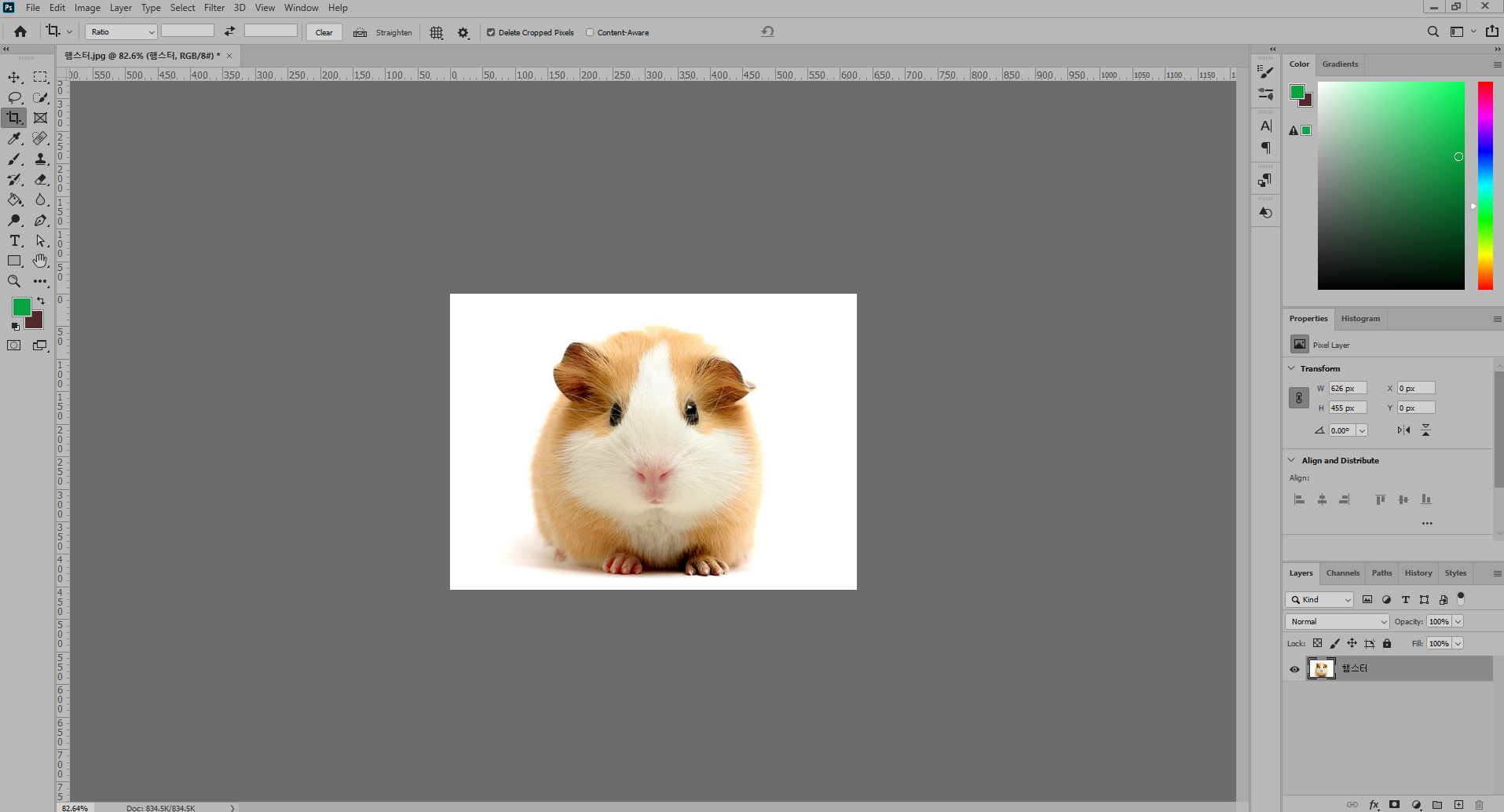Image resolution: width=1504 pixels, height=812 pixels.
Task: Select the Horizontal Type tool
Action: (14, 240)
